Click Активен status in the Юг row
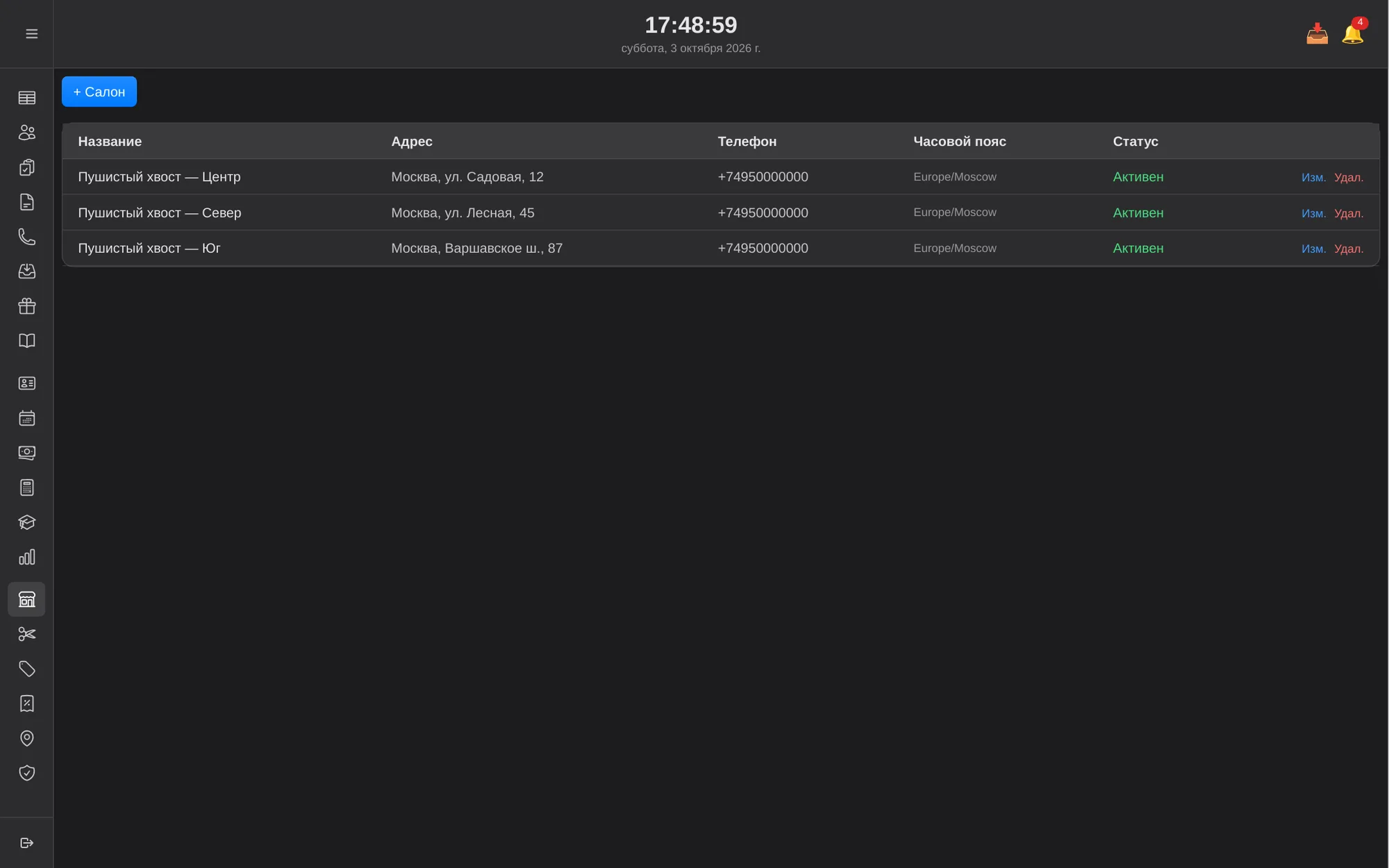1389x868 pixels. click(x=1138, y=248)
